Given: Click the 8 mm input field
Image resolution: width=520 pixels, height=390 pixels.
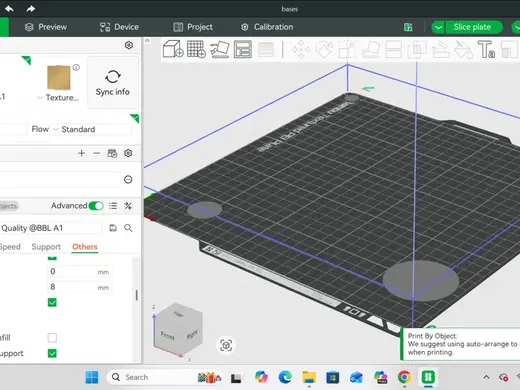Looking at the screenshot, I should pos(80,287).
